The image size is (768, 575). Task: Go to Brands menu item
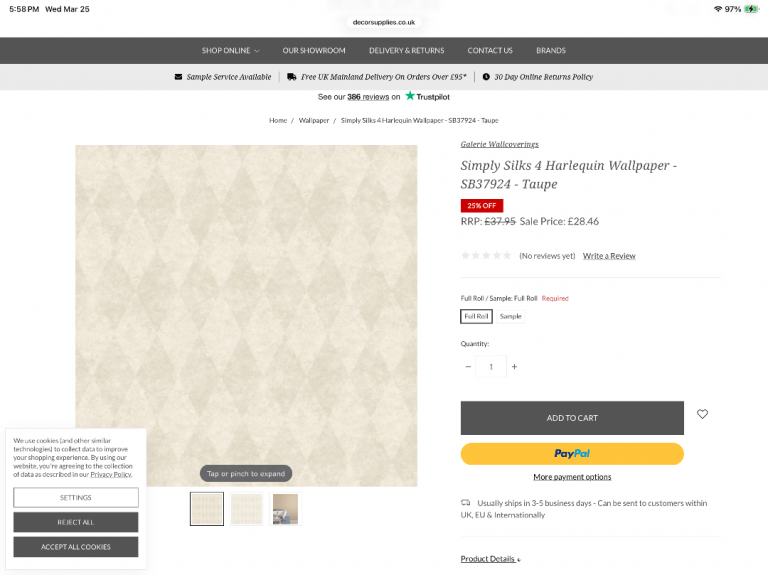[x=551, y=50]
